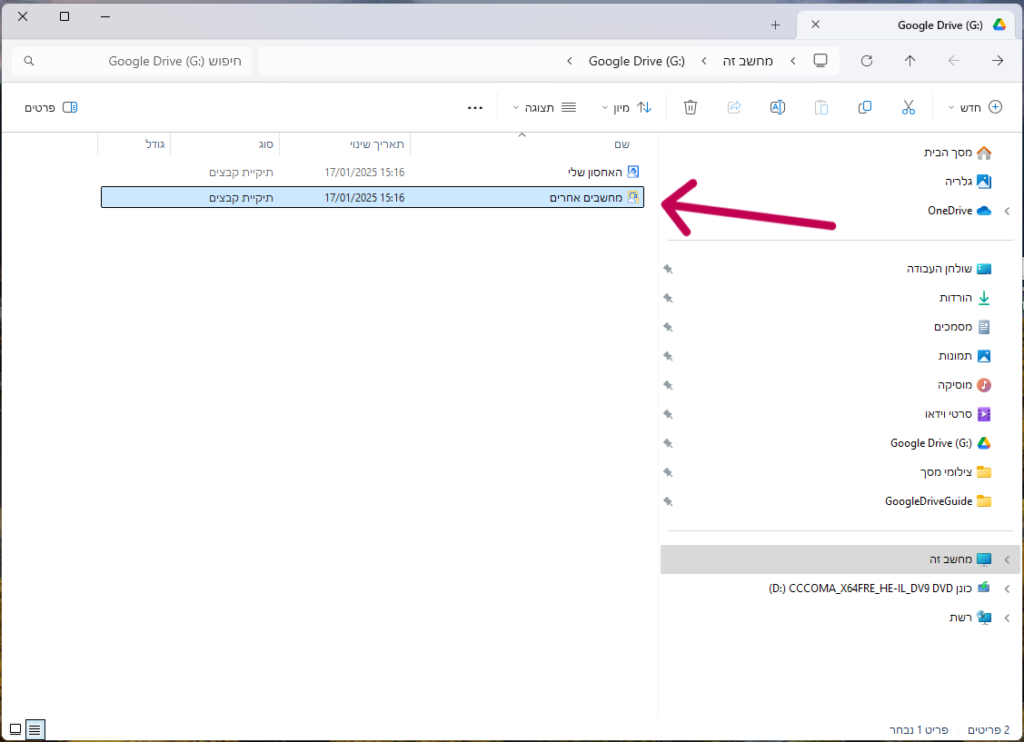The height and width of the screenshot is (742, 1024).
Task: Click the PC monitor icon in address bar
Action: coord(820,61)
